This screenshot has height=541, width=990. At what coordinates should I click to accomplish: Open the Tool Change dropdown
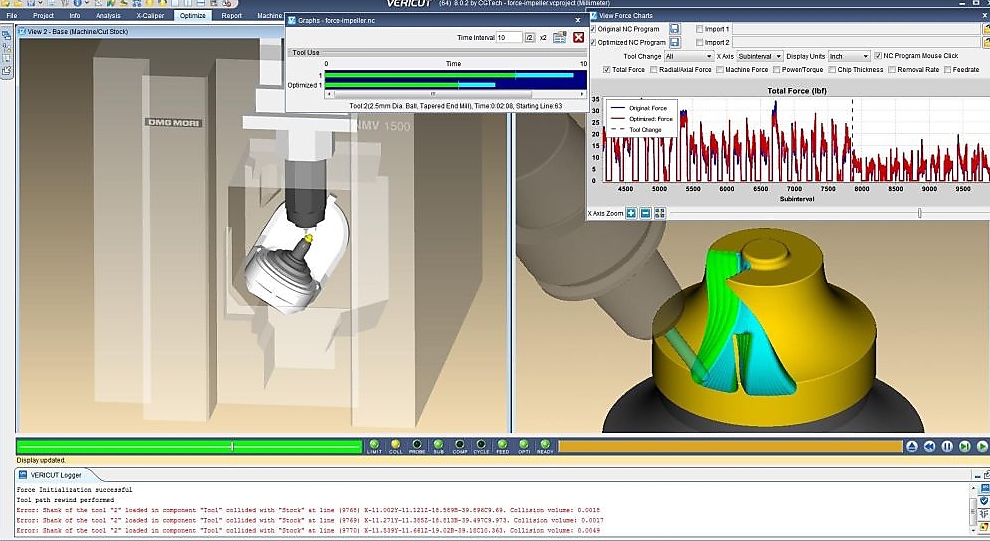pos(688,56)
